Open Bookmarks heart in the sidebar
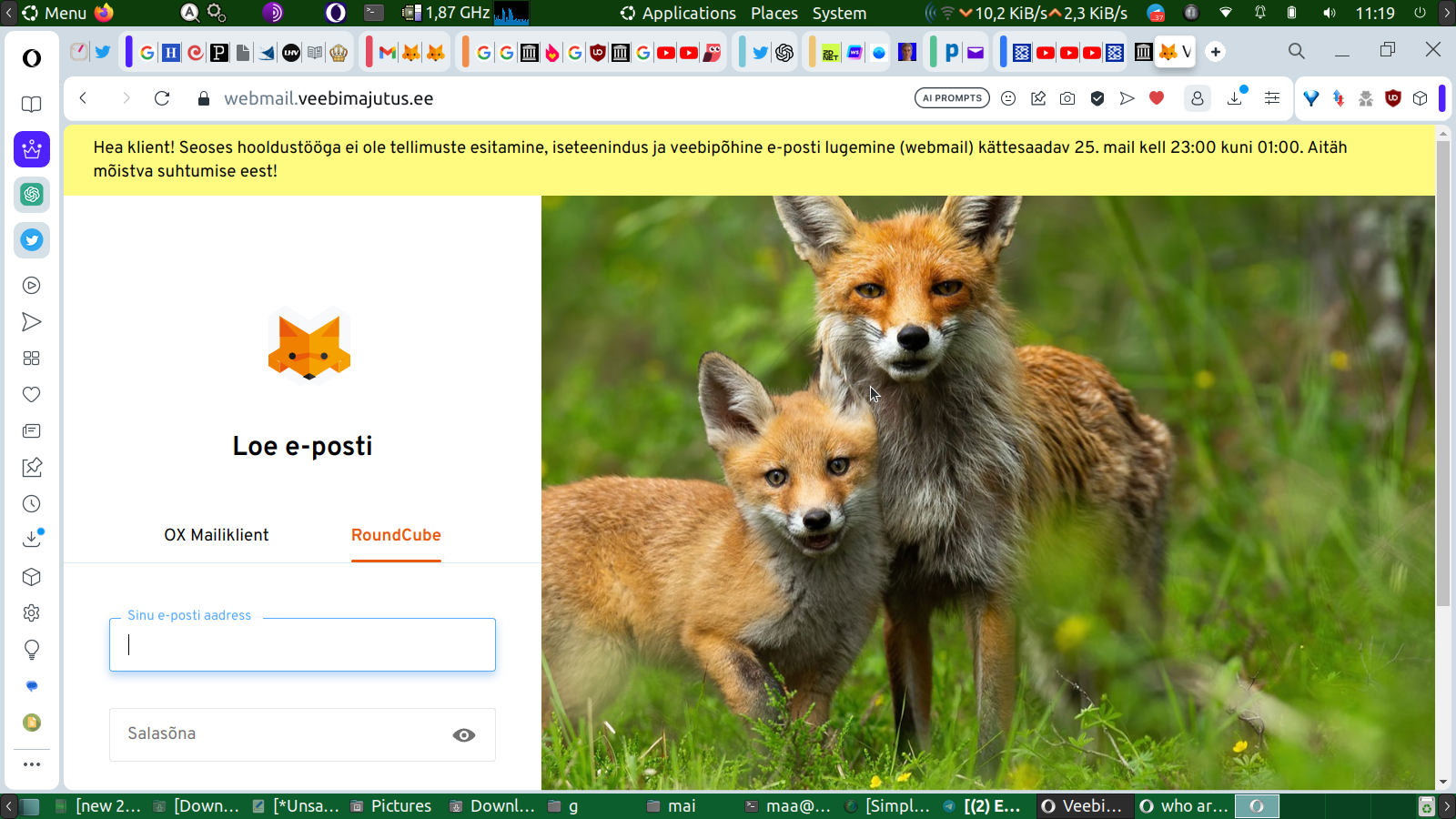The height and width of the screenshot is (819, 1456). coord(32,395)
